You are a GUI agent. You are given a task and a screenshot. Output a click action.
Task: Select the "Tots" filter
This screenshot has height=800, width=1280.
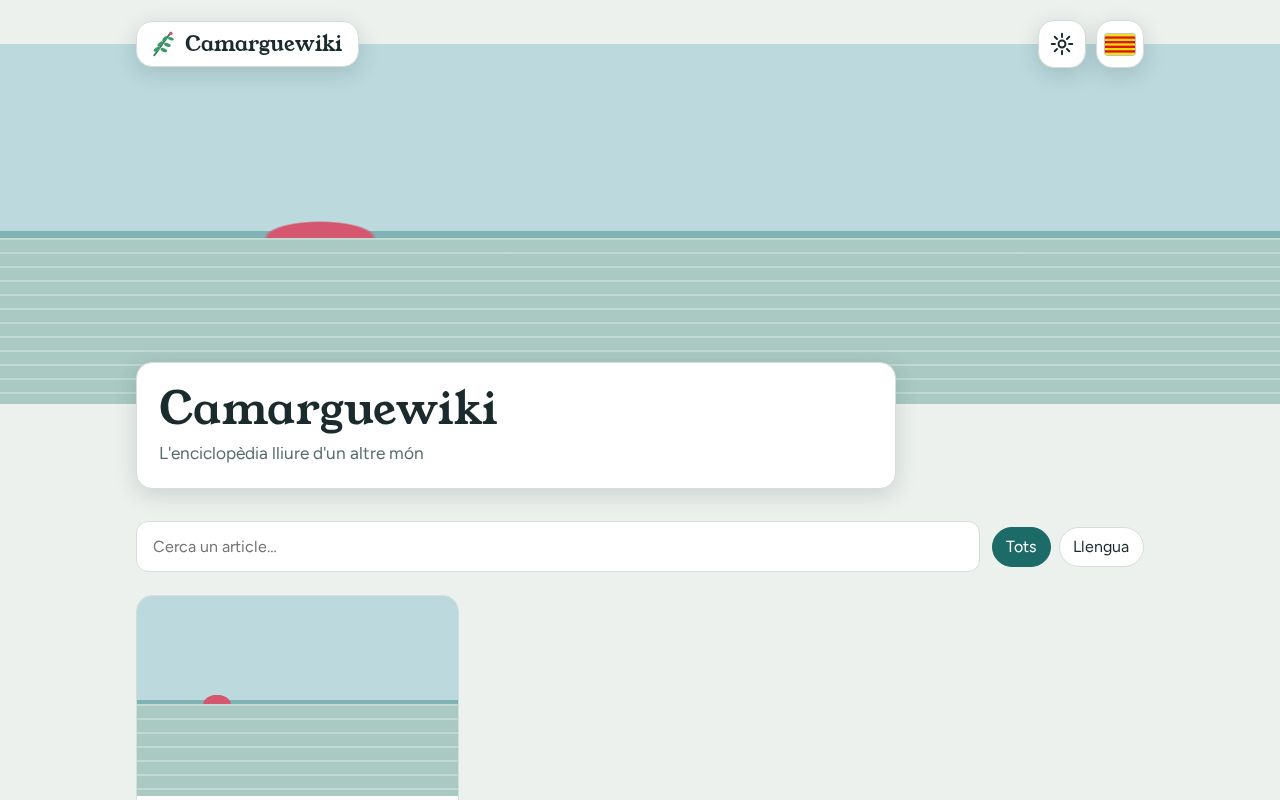[1021, 547]
